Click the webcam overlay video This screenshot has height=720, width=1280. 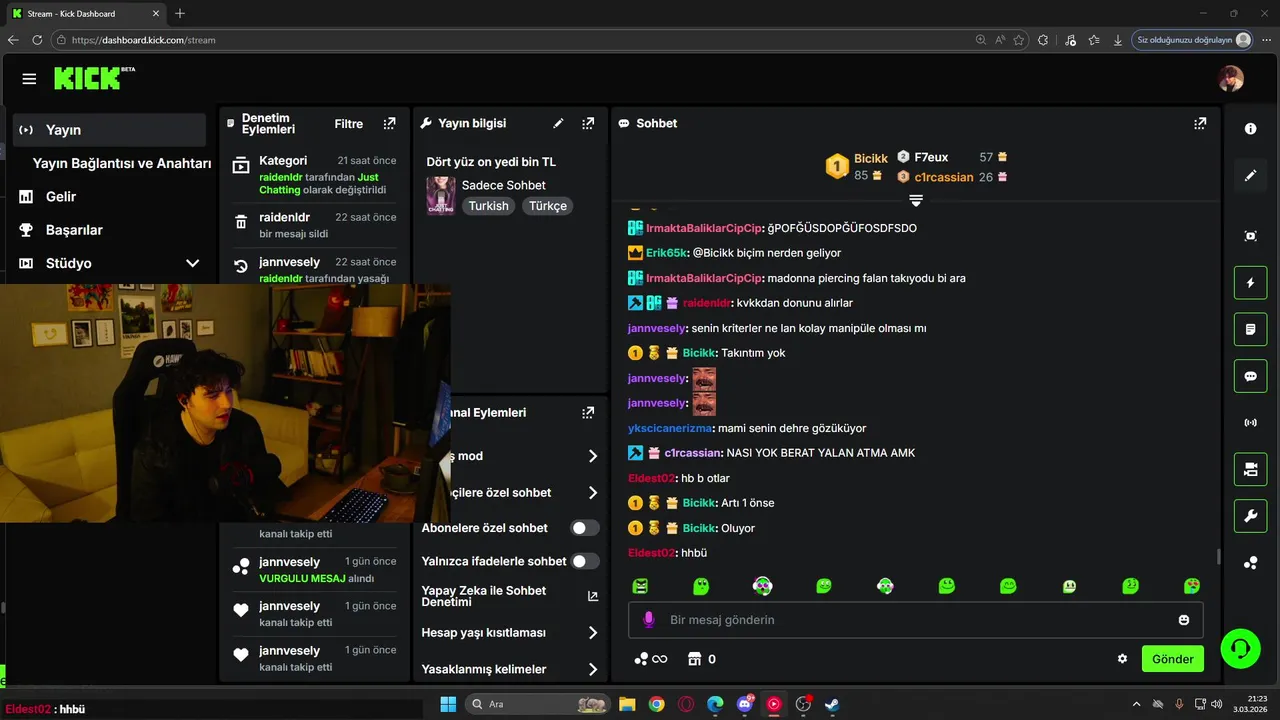pyautogui.click(x=225, y=403)
